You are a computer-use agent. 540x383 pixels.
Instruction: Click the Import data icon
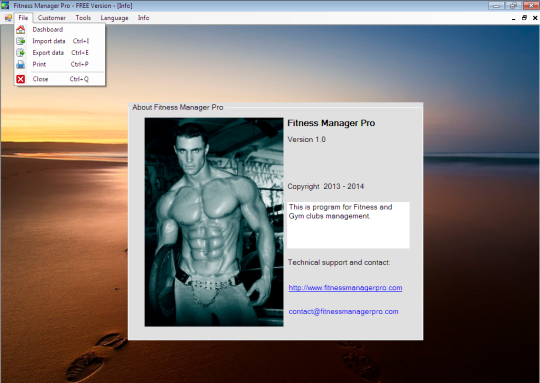click(21, 41)
